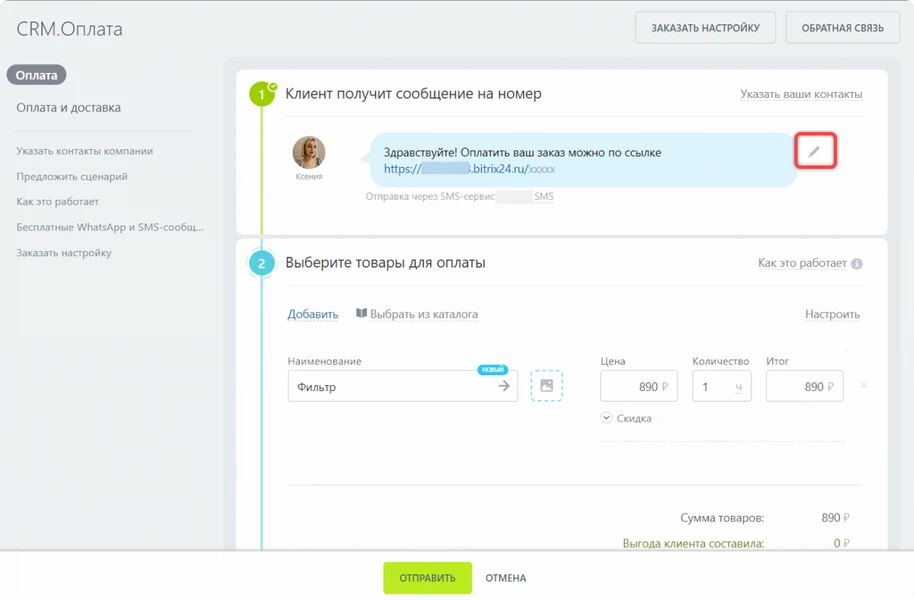Click the unit selector ч in Количество field
The width and height of the screenshot is (914, 600).
[x=738, y=385]
